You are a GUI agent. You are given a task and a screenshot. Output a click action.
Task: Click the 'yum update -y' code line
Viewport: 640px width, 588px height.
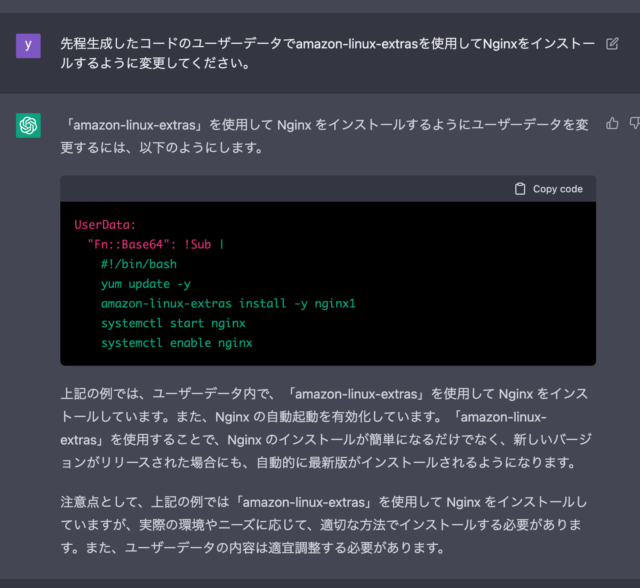146,284
